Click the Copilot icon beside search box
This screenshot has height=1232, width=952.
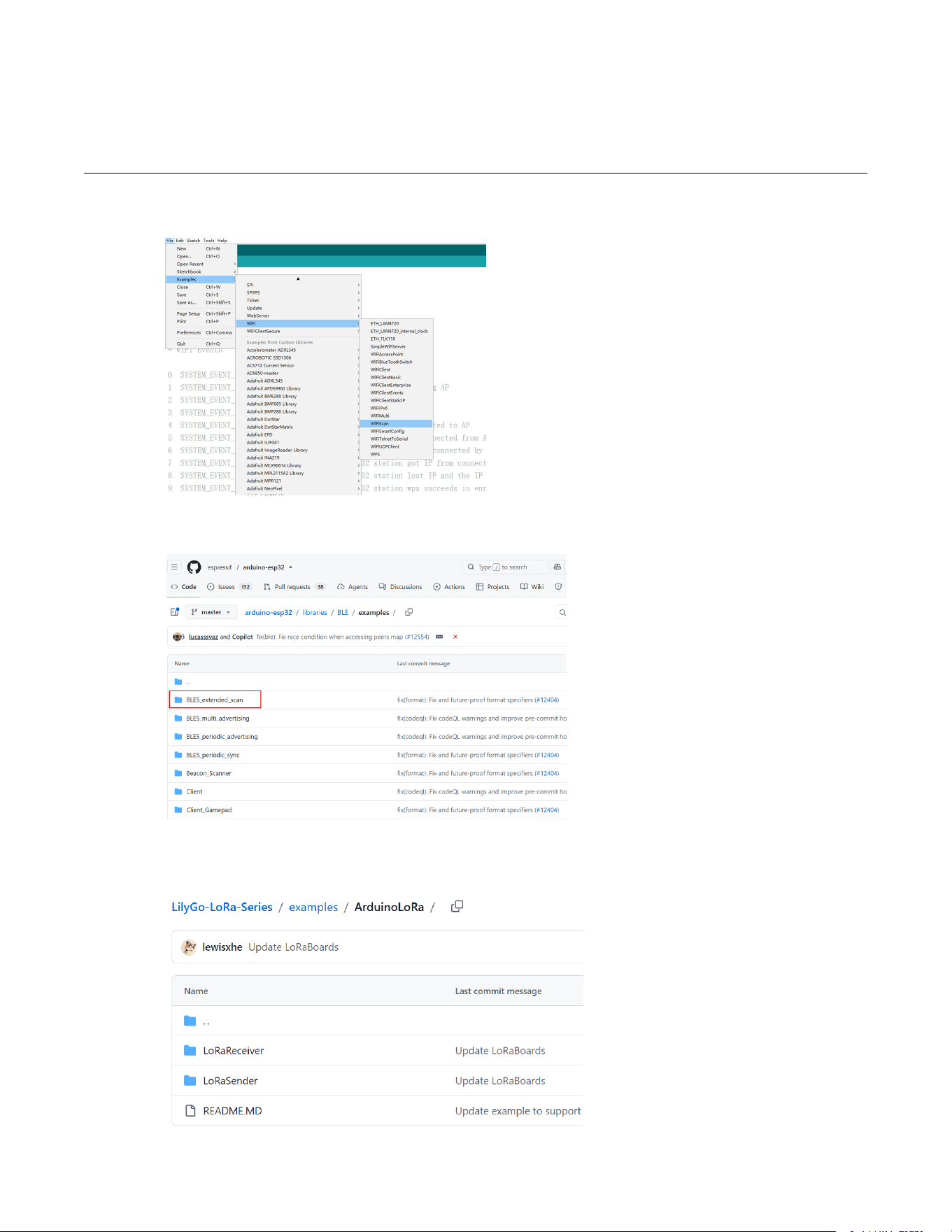pyautogui.click(x=557, y=567)
